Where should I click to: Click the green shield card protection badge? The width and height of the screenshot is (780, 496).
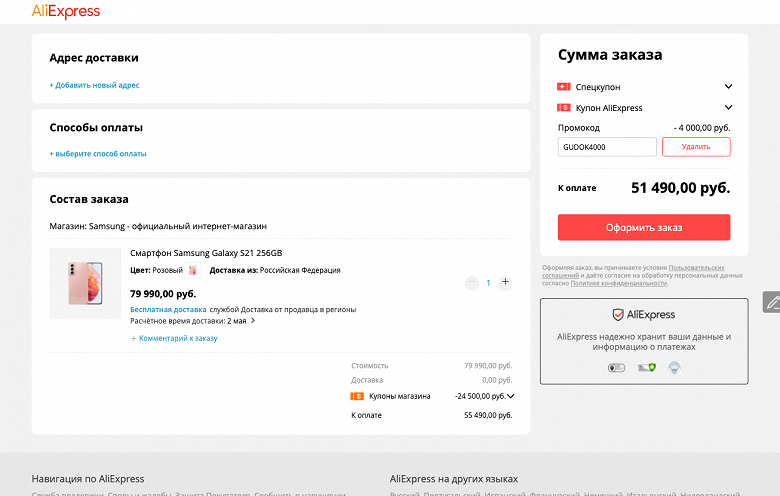647,368
